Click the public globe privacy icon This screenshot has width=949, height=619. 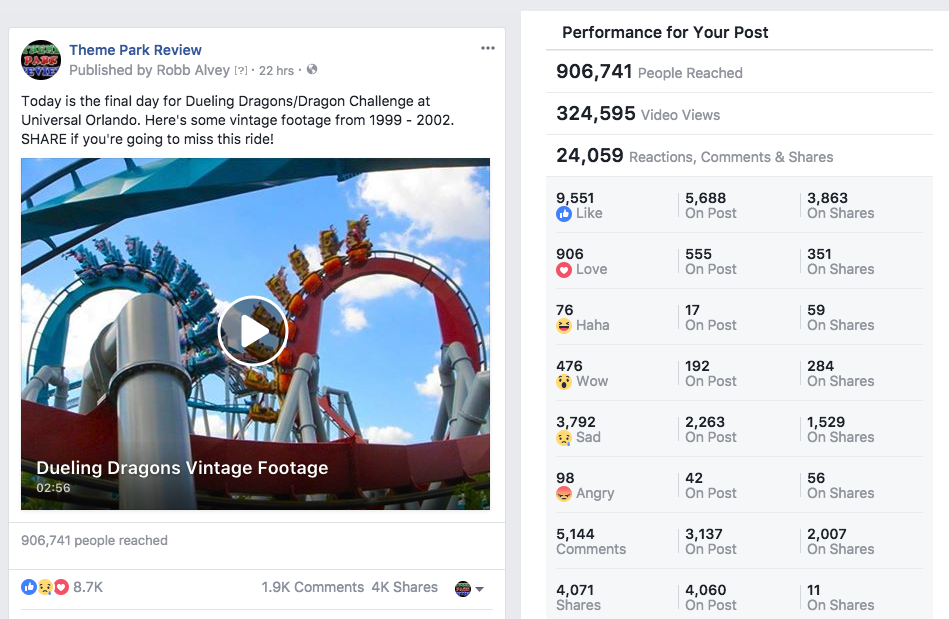[x=312, y=70]
